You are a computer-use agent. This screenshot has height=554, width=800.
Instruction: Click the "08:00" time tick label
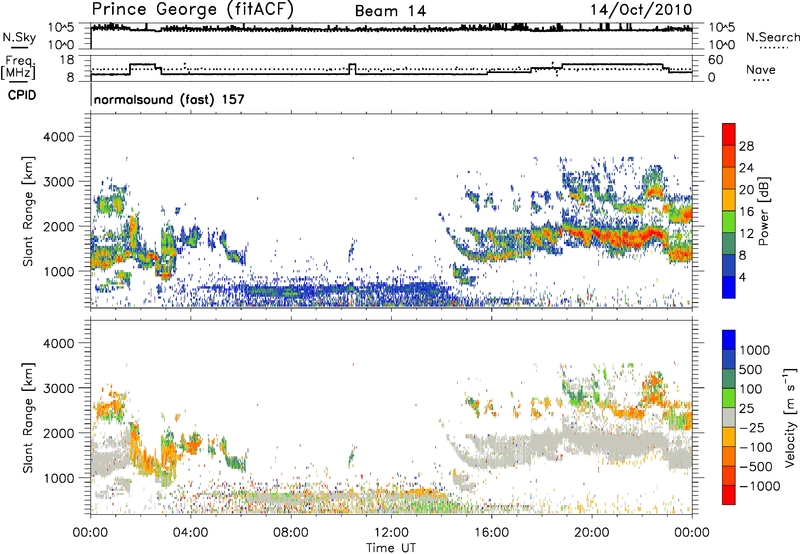pos(291,533)
